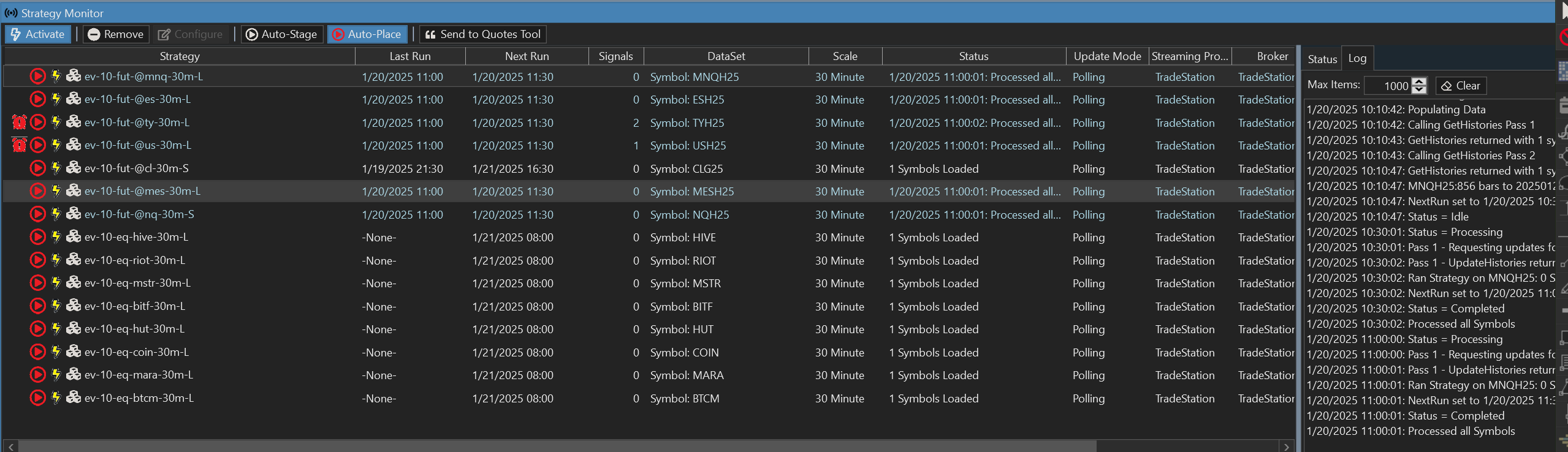Click the horizontal scrollbar's right arrow
1568x452 pixels.
click(1287, 446)
